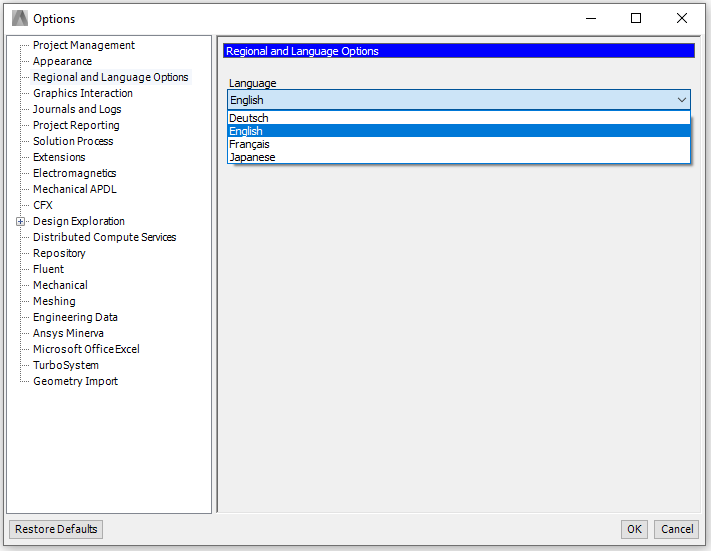Screen dimensions: 711x551
Task: Choose Japanese from the language list
Action: 459,157
